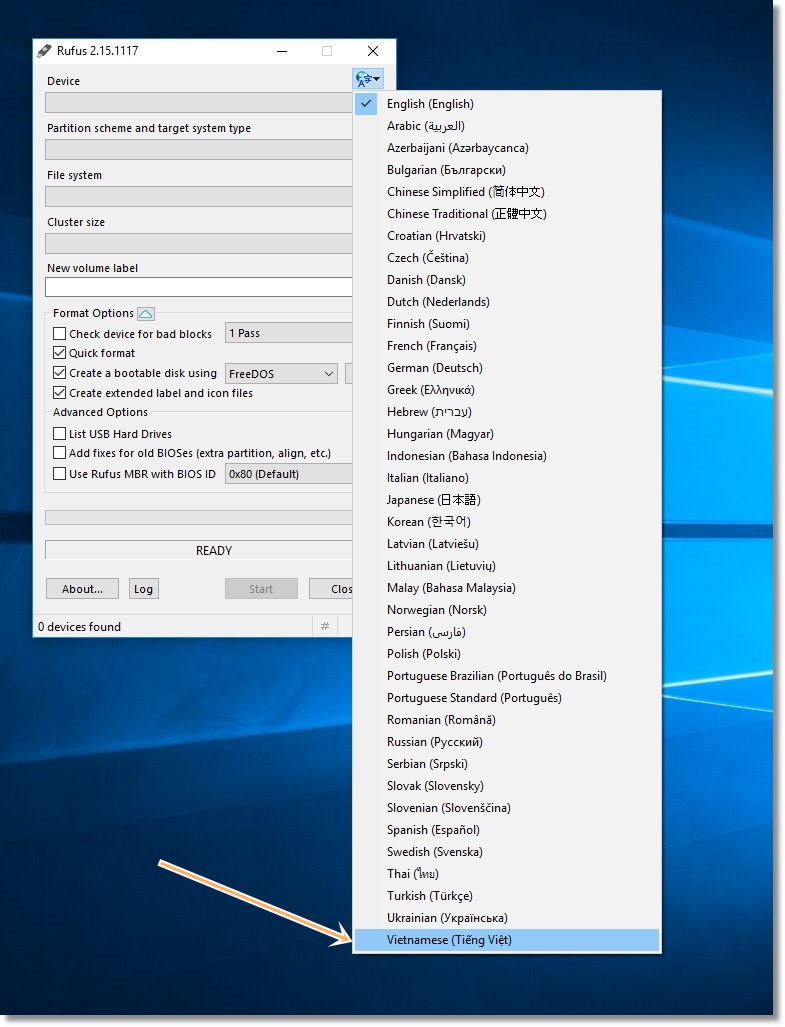The width and height of the screenshot is (785, 1027).
Task: Enable List USB Hard Drives
Action: 60,434
